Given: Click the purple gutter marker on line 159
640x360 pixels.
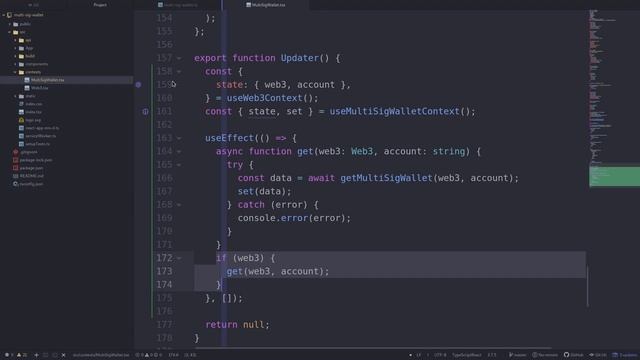Looking at the screenshot, I should click(138, 85).
